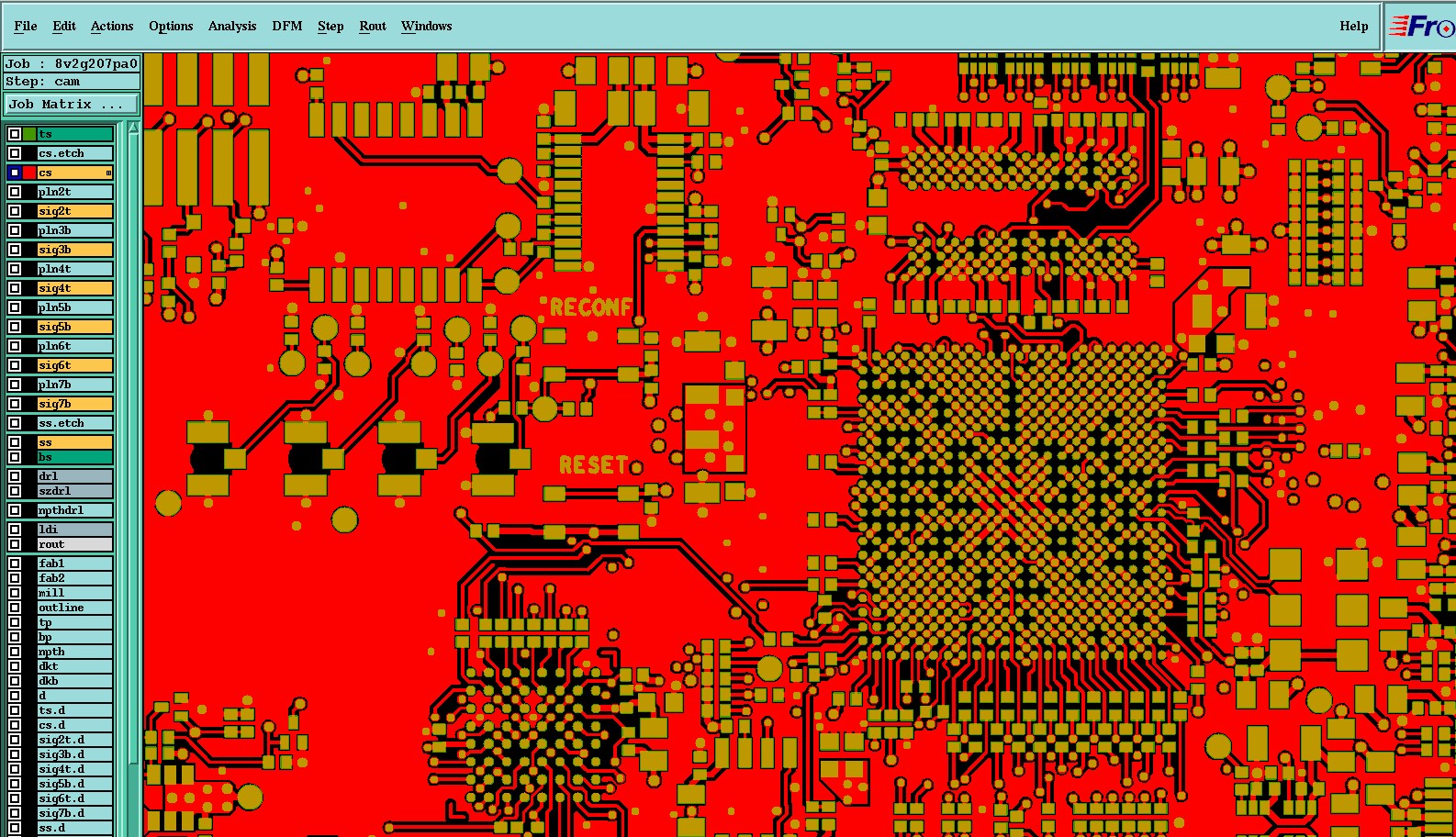The image size is (1456, 837).
Task: Toggle the pln2t layer checkbox
Action: [x=15, y=192]
